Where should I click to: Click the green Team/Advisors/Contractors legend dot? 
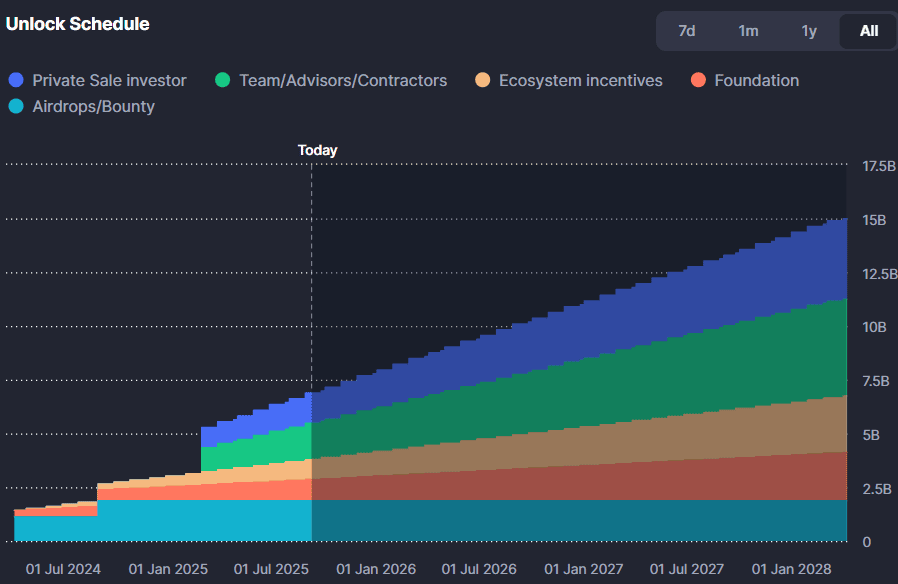[223, 80]
